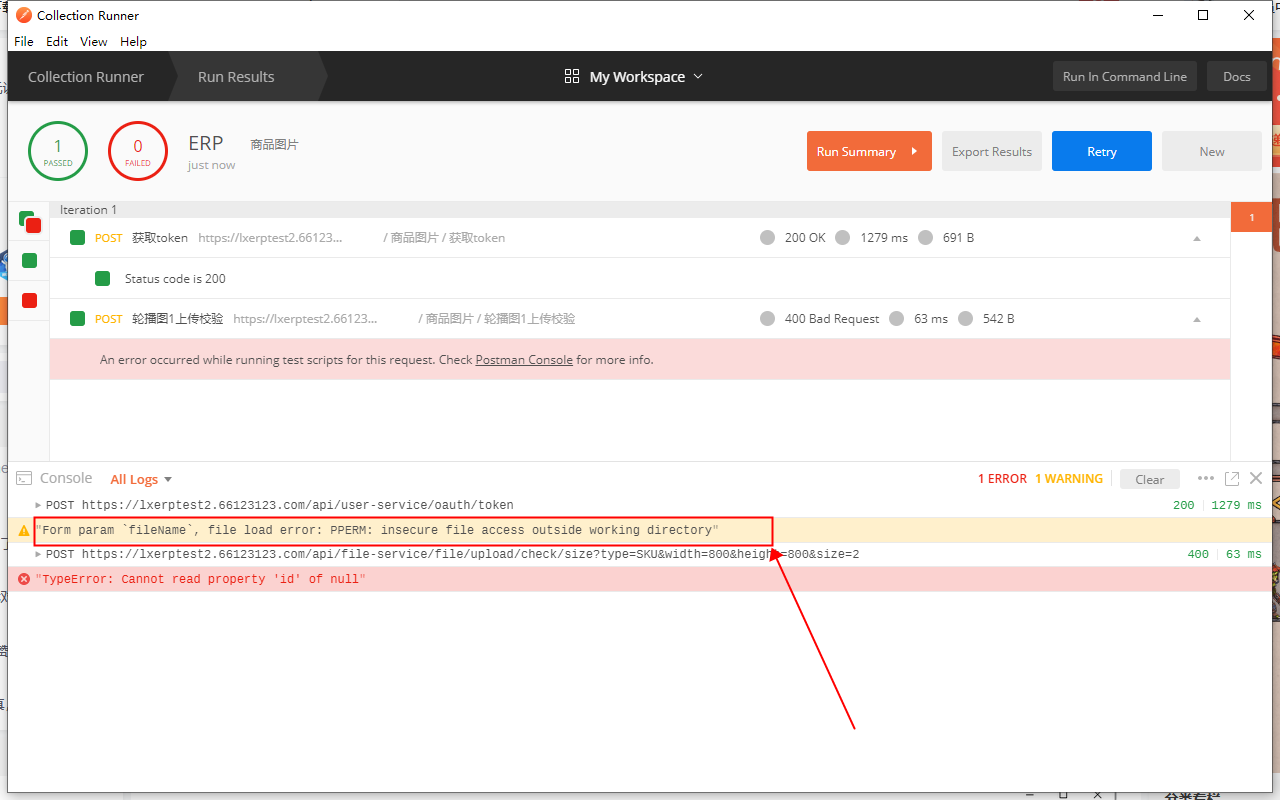The height and width of the screenshot is (800, 1280).
Task: Open the Console ellipsis menu
Action: pyautogui.click(x=1206, y=478)
